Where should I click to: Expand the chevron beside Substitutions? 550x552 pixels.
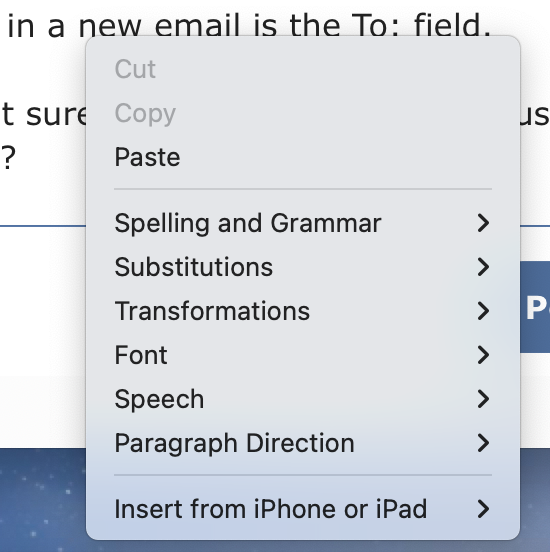pyautogui.click(x=483, y=267)
